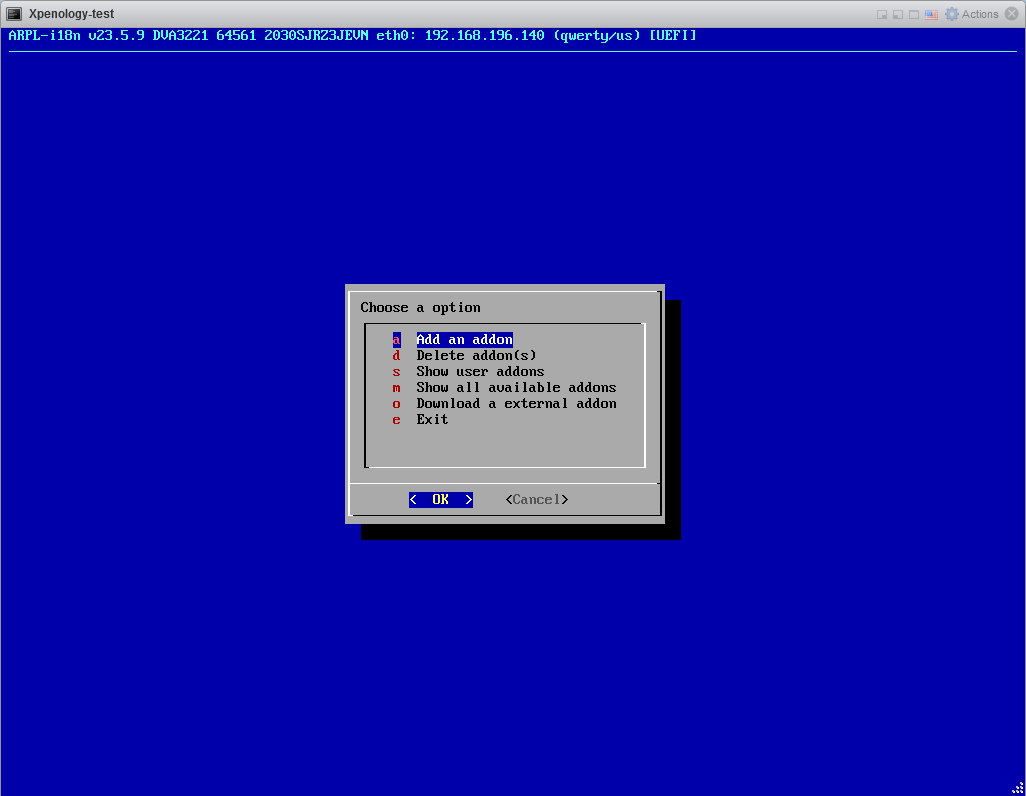Choose 'Show all available addons'
Viewport: 1026px width, 796px height.
click(x=516, y=388)
